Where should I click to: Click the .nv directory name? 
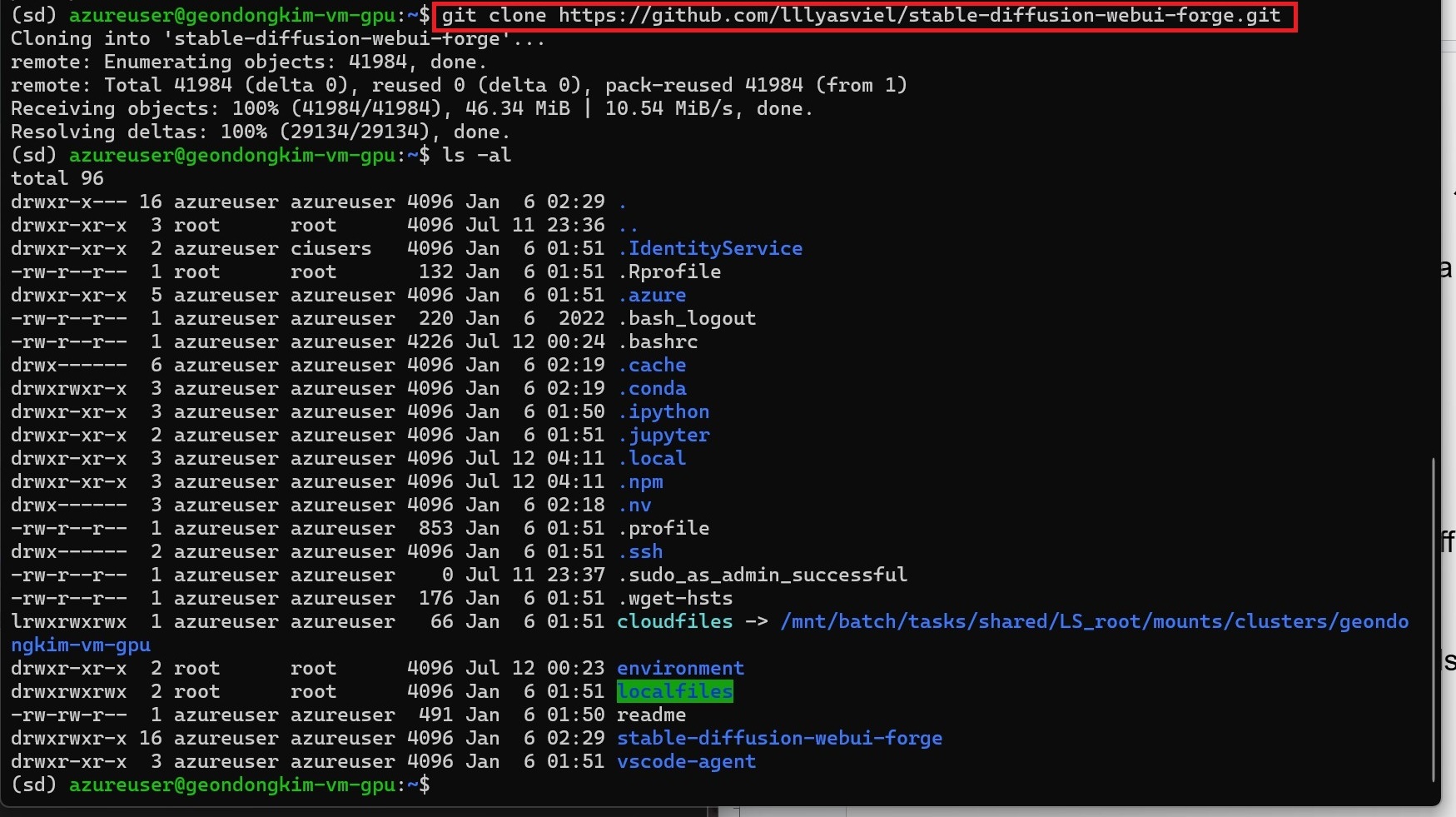point(634,505)
